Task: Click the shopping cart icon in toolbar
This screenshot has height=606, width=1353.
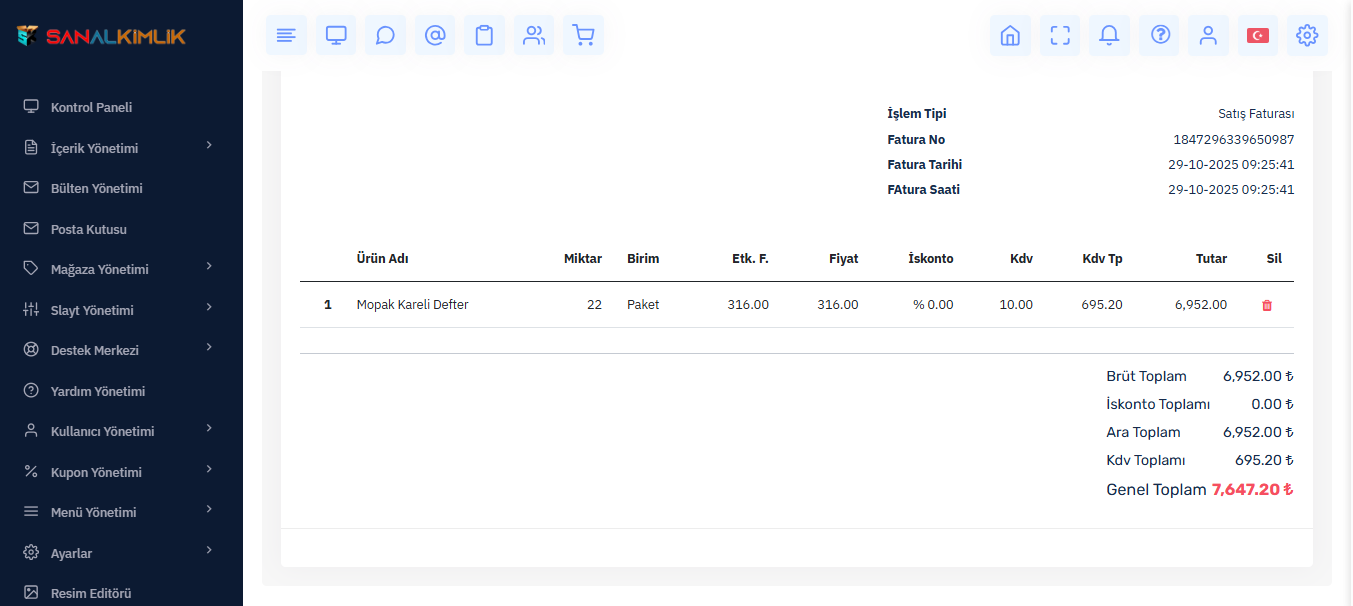Action: pos(583,36)
